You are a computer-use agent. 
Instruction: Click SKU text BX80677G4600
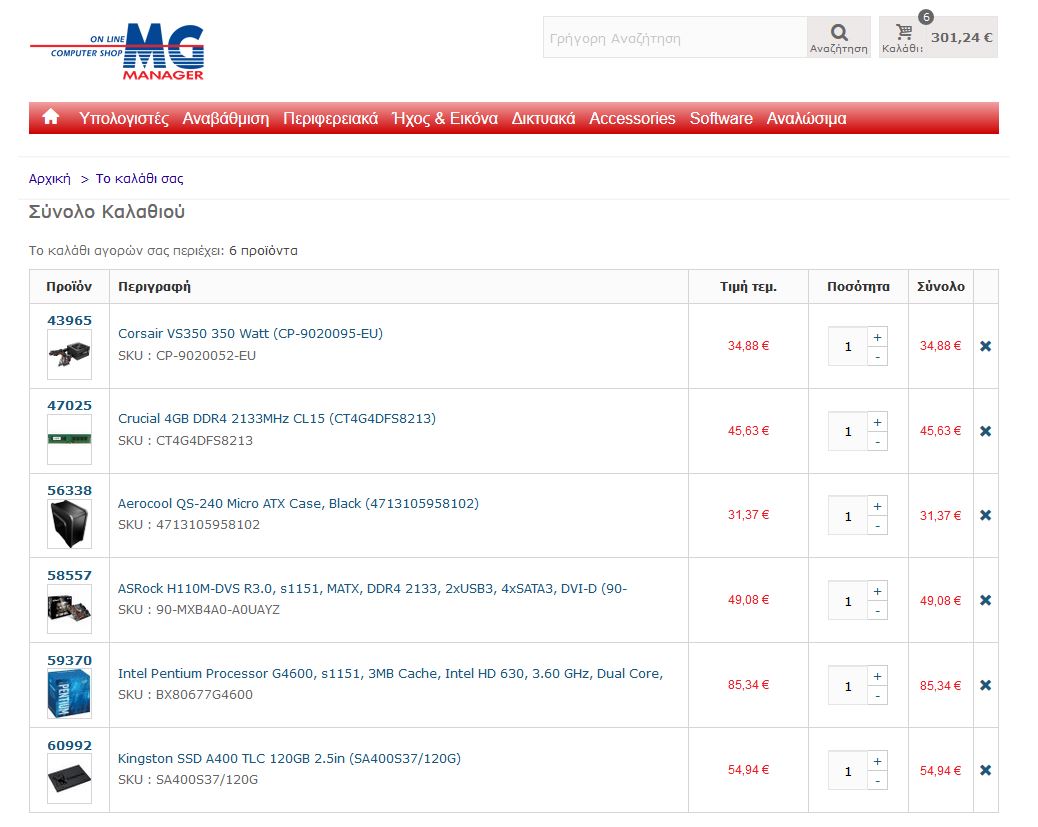tap(204, 695)
